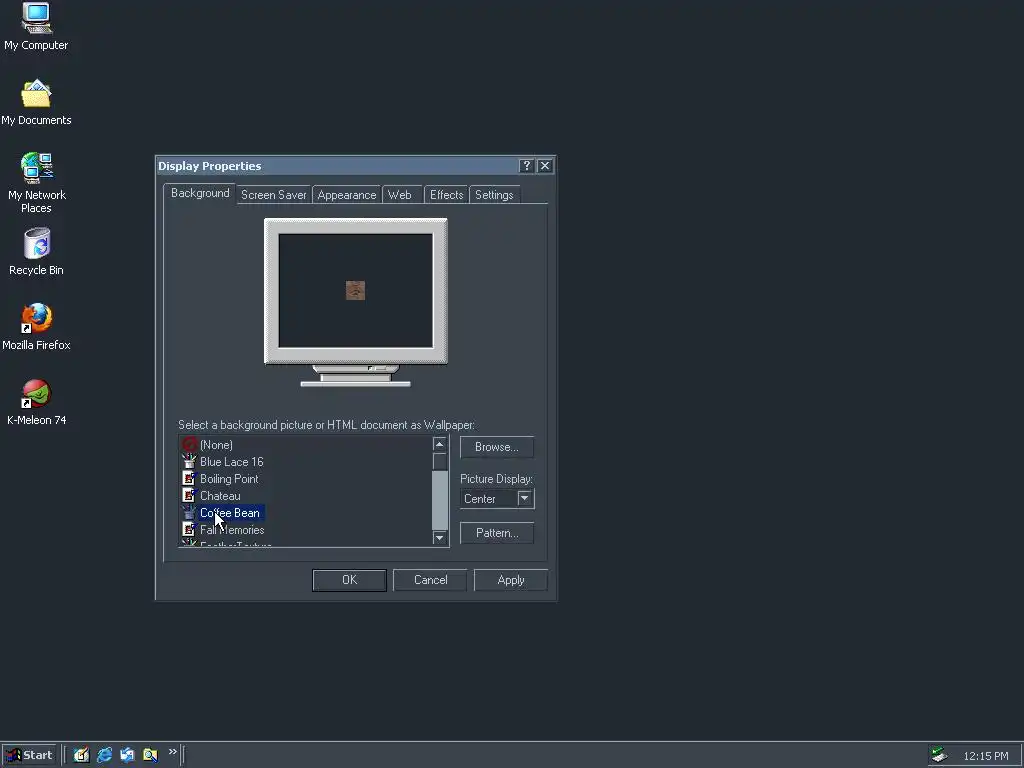The height and width of the screenshot is (768, 1024).
Task: Select Boiling Point wallpaper
Action: point(229,479)
